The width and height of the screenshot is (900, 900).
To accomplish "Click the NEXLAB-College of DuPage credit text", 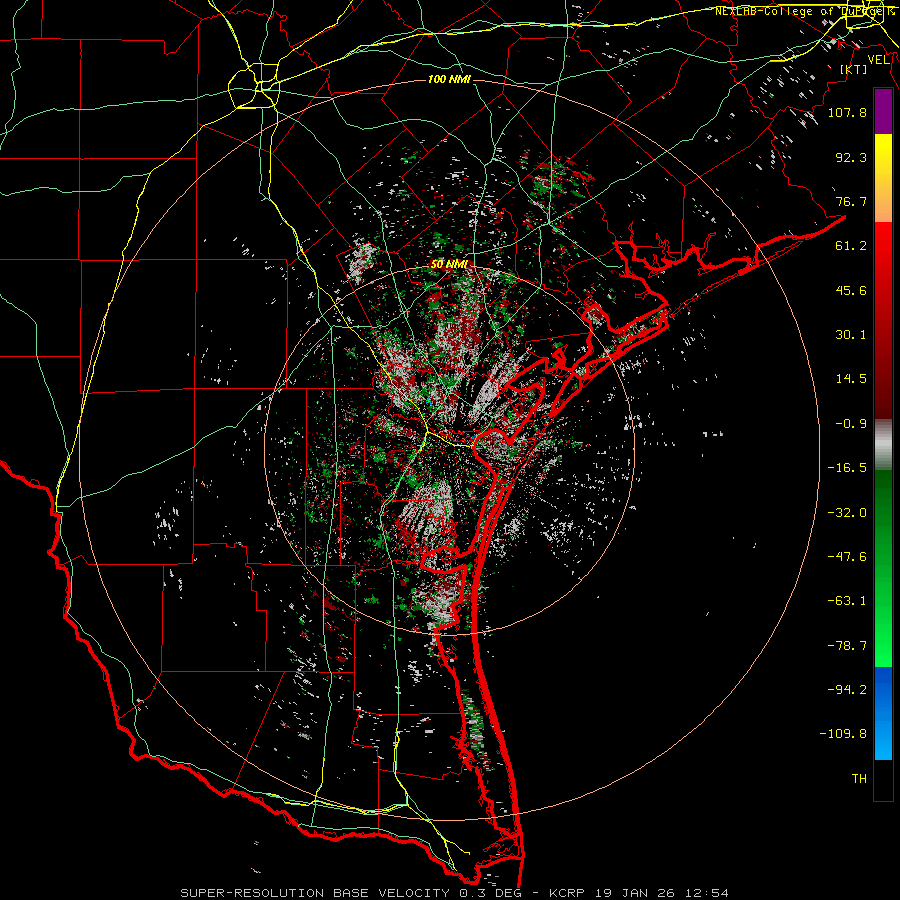I will (x=801, y=11).
